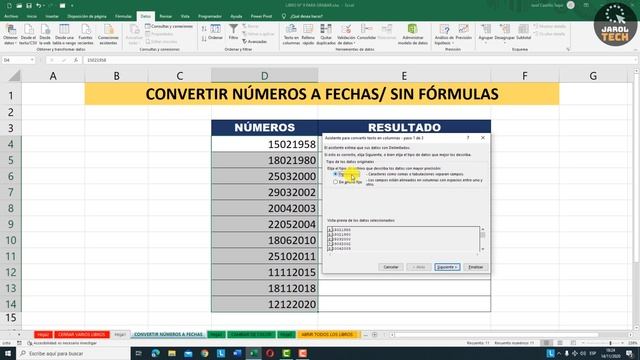Expand the Esquema group dialog launcher
Viewport: 640px width, 360px height.
(568, 49)
